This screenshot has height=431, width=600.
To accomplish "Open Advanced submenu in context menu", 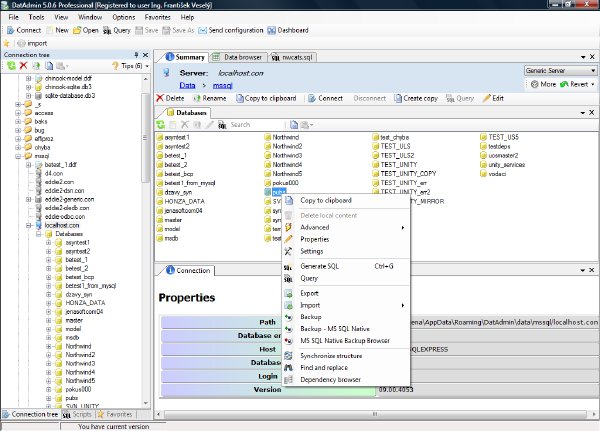I will [346, 227].
